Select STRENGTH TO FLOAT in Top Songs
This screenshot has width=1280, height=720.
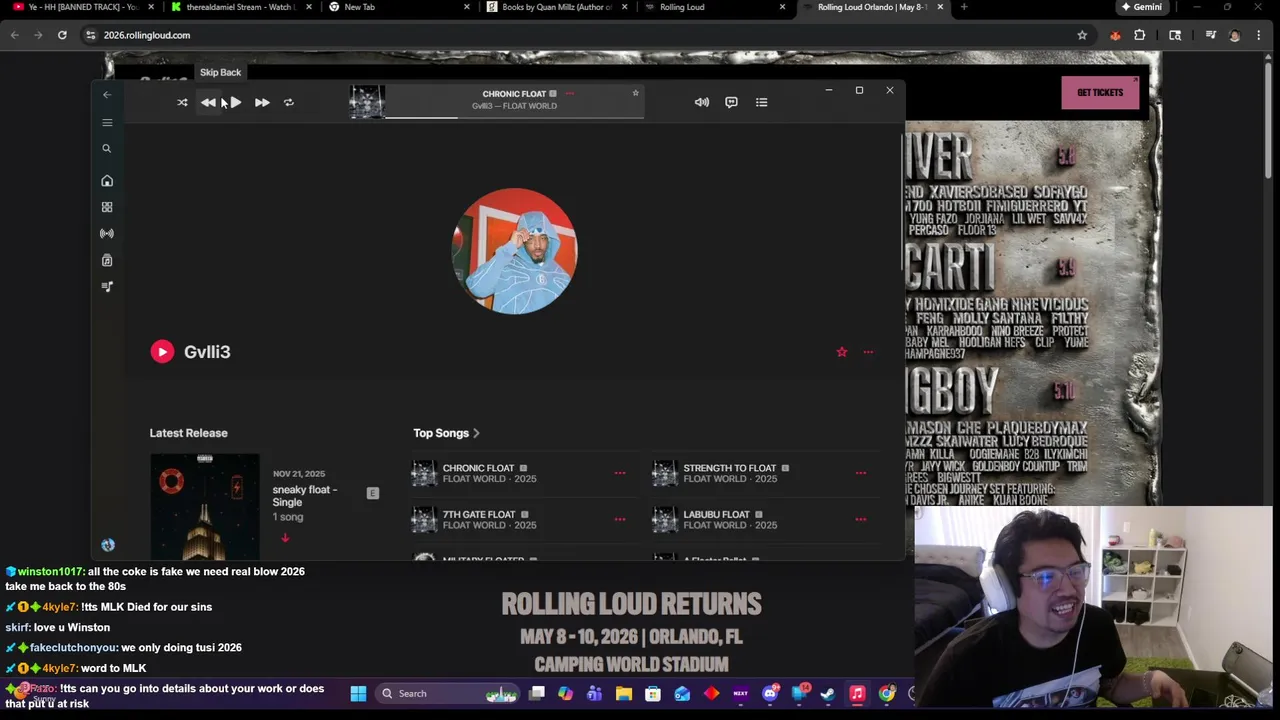(x=729, y=468)
